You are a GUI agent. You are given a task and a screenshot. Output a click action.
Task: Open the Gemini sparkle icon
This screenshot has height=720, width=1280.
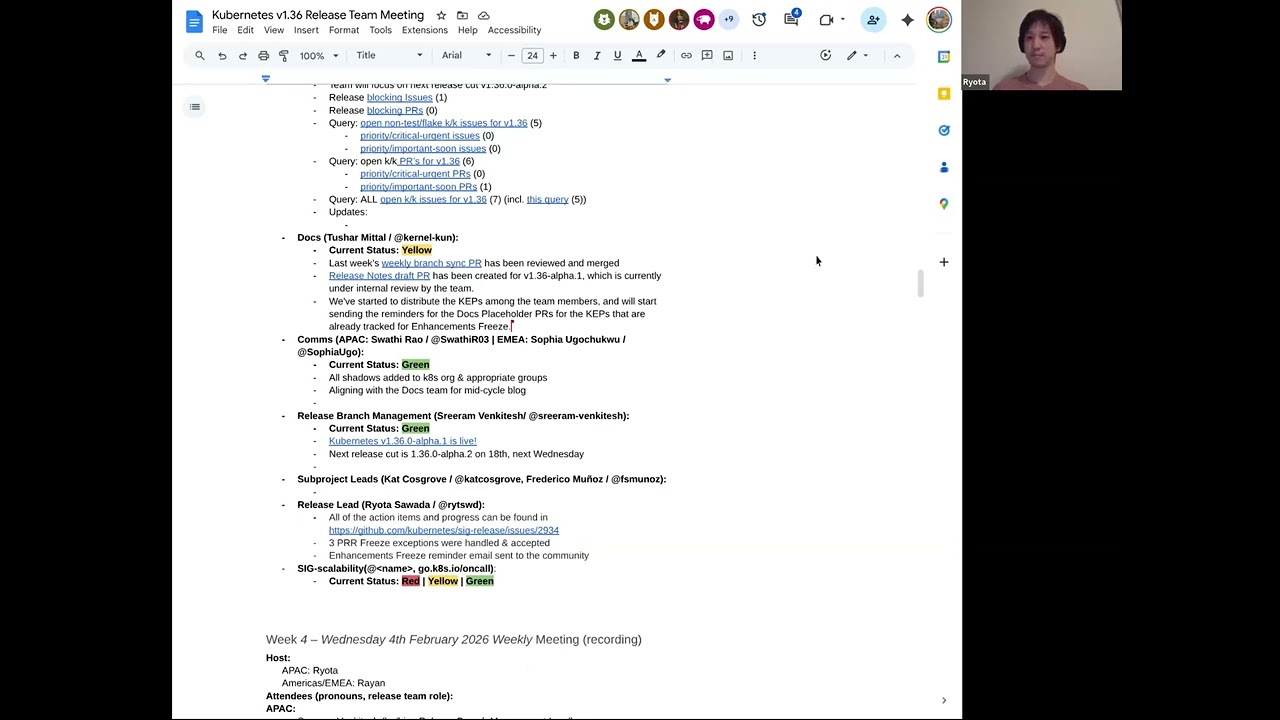(908, 19)
